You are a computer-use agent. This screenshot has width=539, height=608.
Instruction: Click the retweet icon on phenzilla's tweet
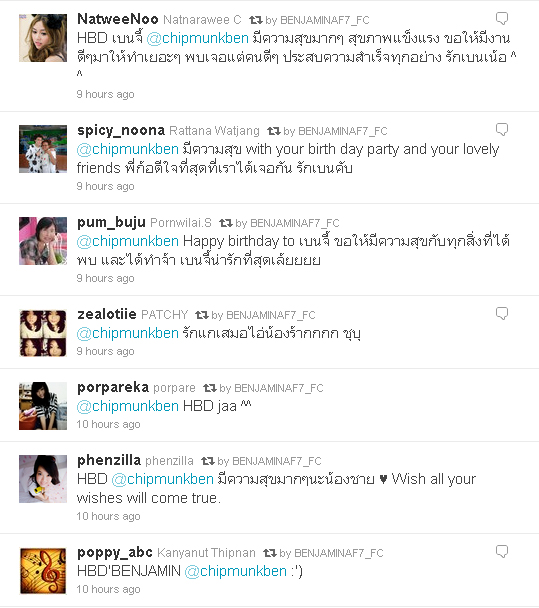(208, 461)
